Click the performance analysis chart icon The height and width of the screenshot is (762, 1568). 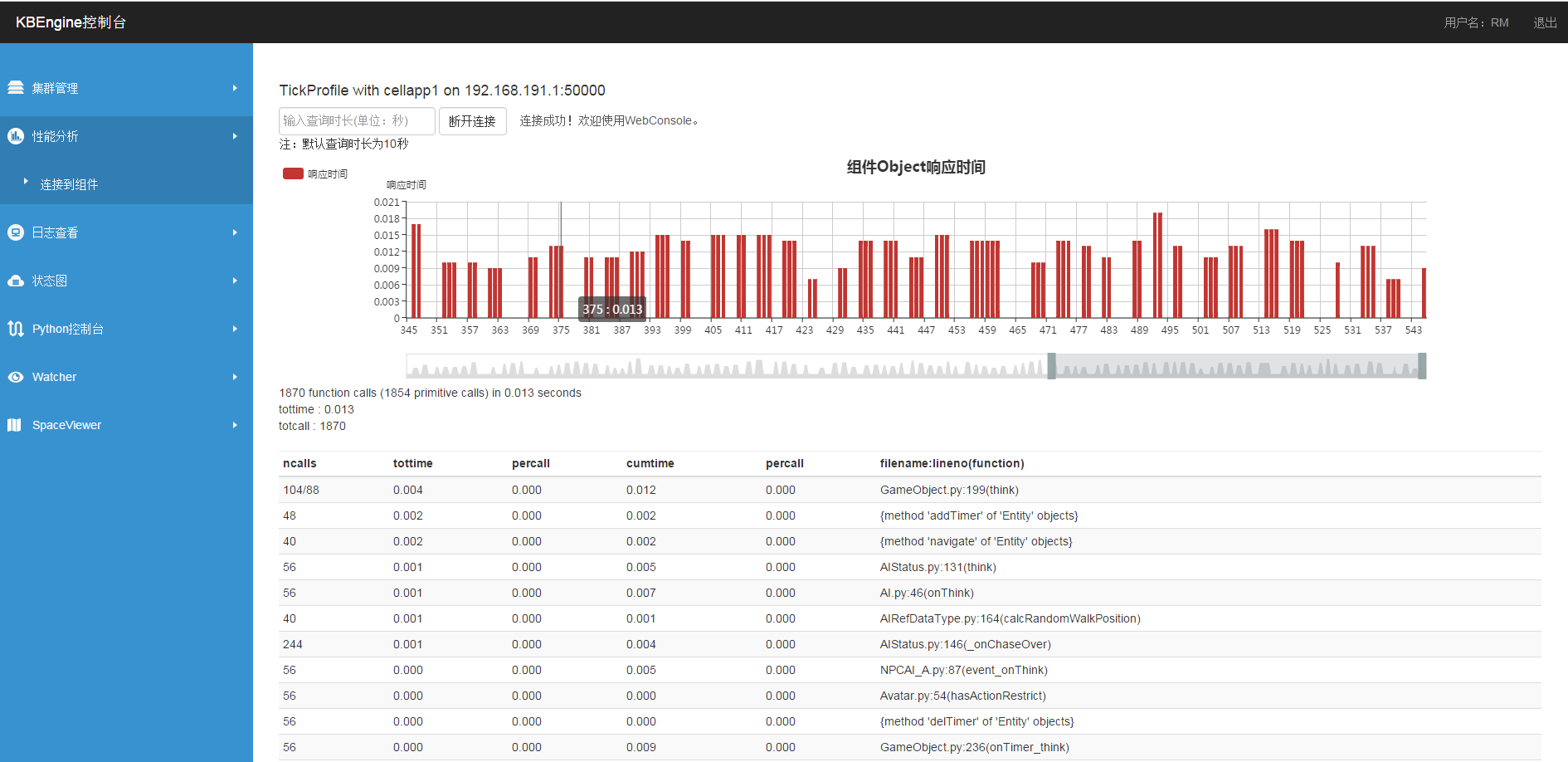coord(16,136)
